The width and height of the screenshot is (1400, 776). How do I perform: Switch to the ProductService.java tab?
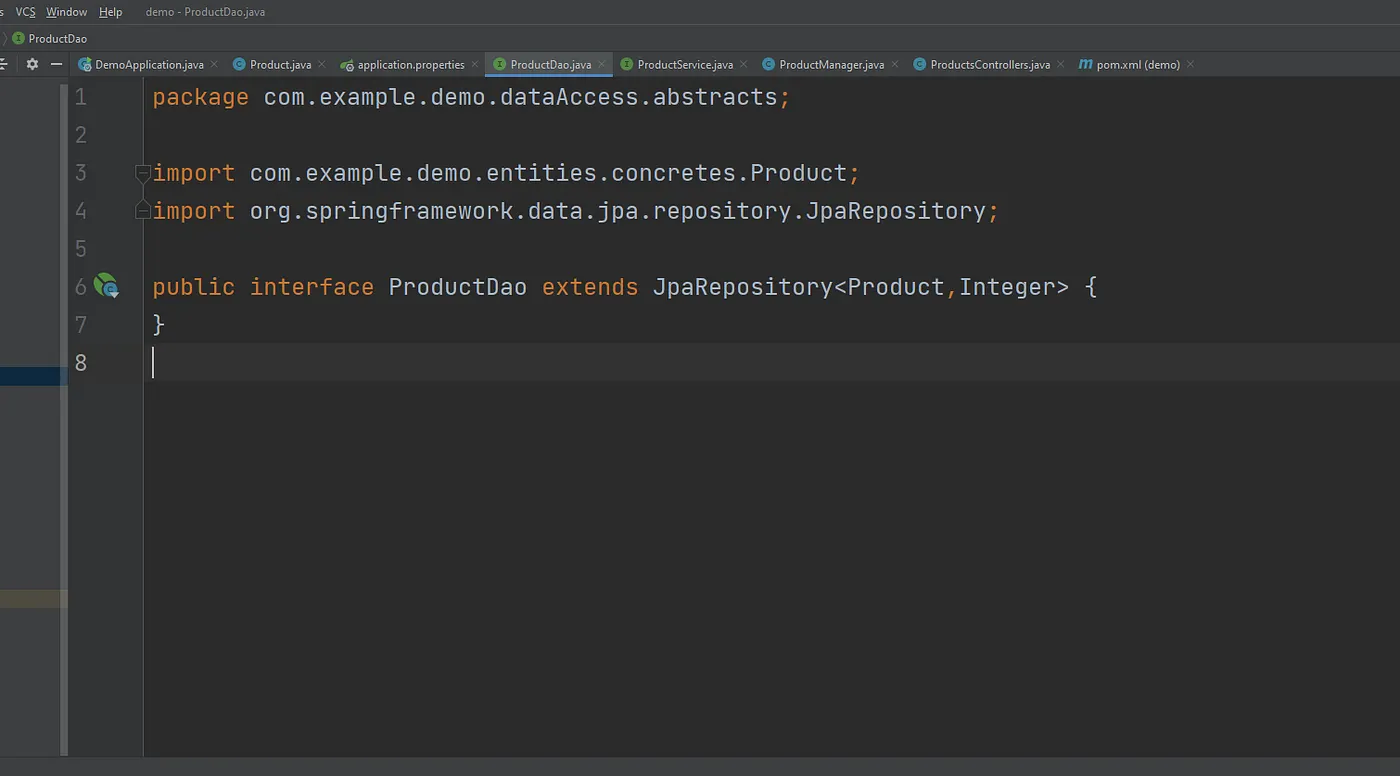point(685,65)
